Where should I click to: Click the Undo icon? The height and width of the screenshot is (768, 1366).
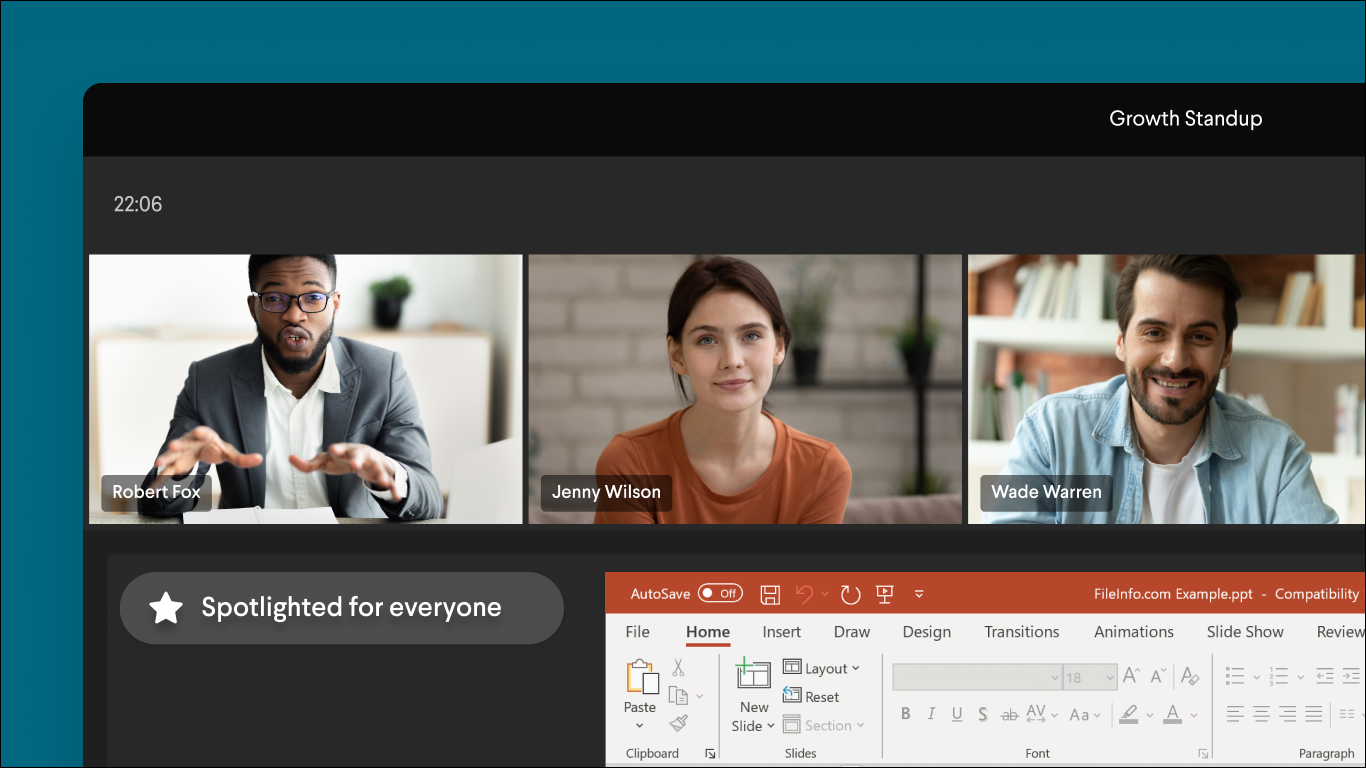(x=804, y=594)
